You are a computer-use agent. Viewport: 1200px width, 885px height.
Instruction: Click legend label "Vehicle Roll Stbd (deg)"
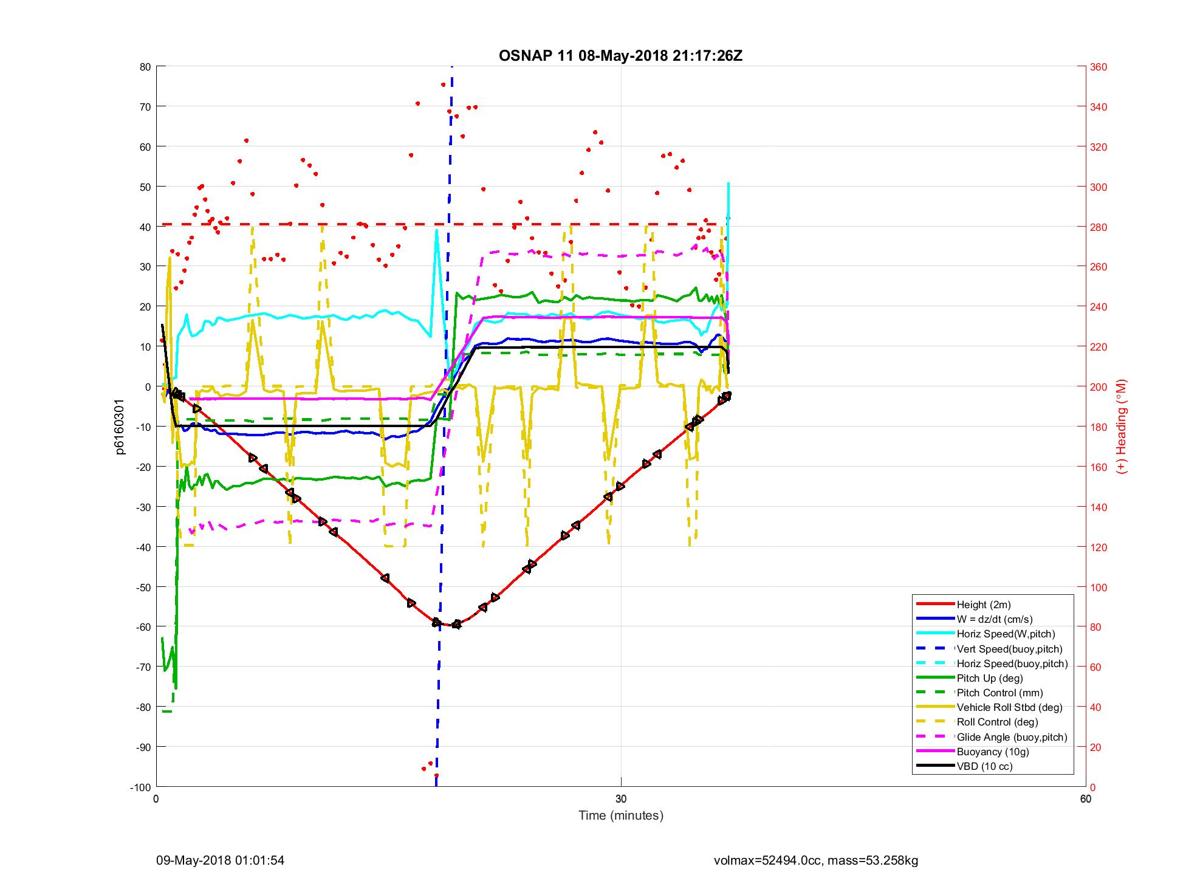[x=1010, y=707]
